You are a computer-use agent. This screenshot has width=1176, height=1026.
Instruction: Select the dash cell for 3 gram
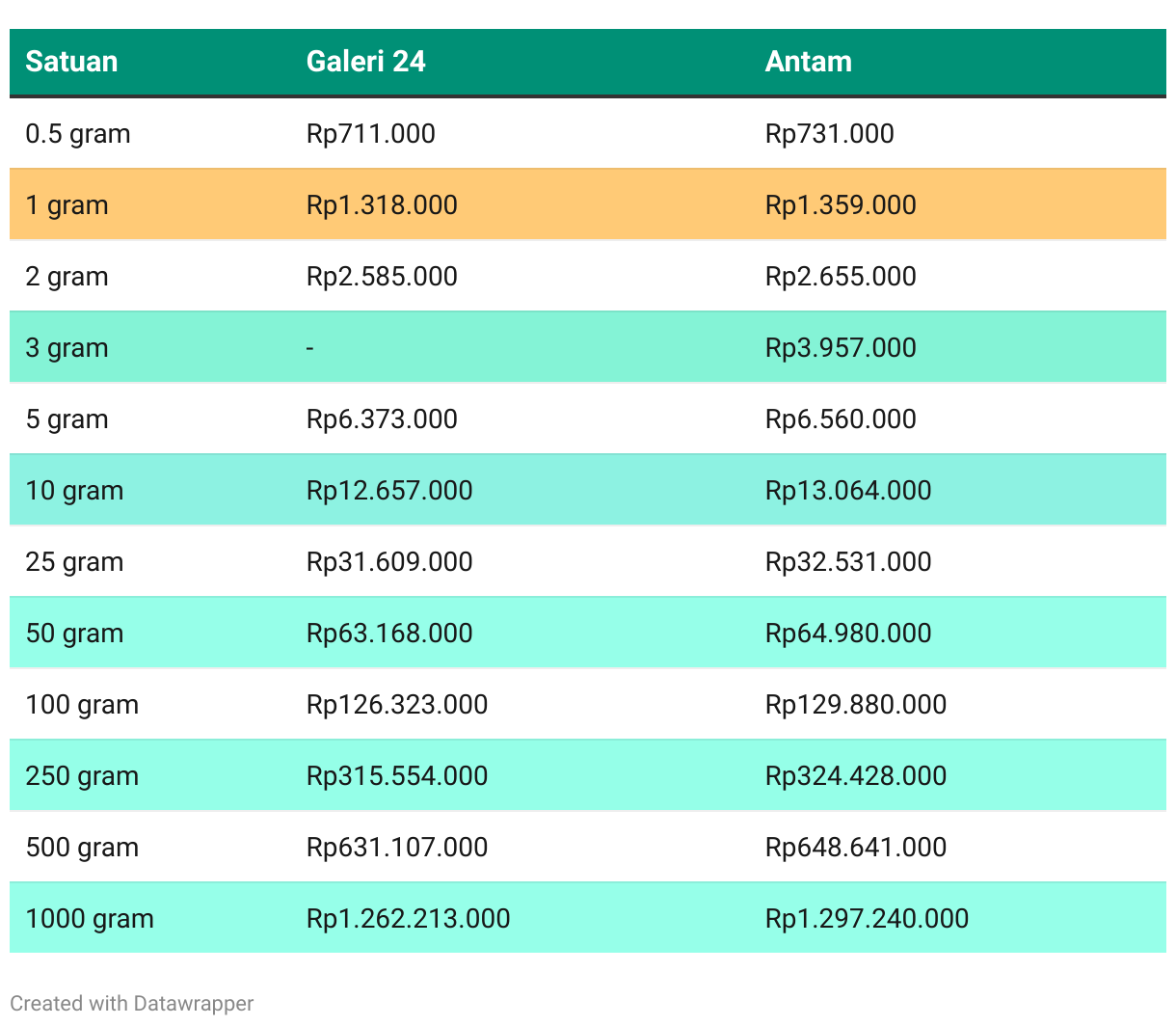pos(310,348)
